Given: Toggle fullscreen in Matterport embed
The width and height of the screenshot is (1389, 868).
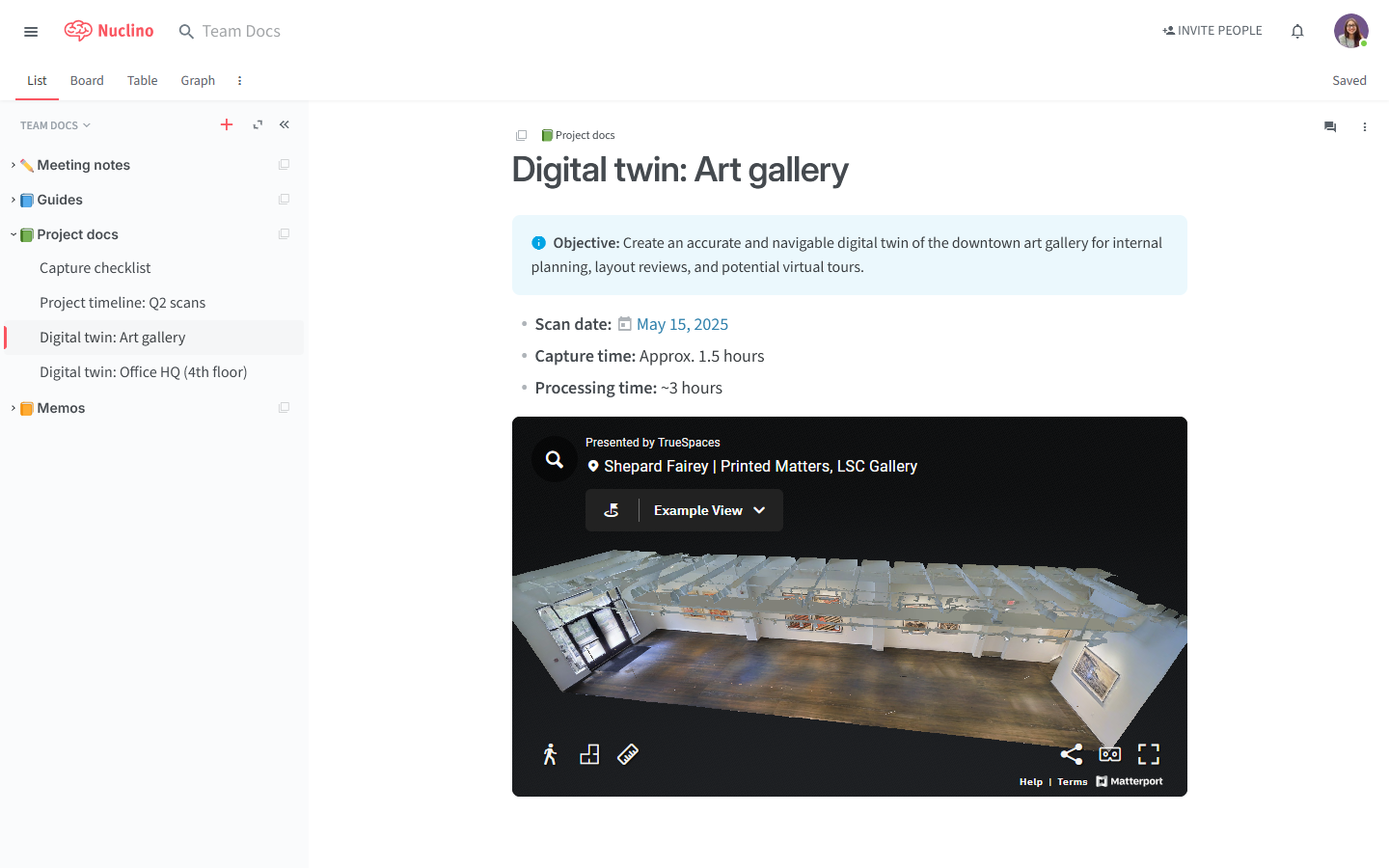Looking at the screenshot, I should [x=1149, y=754].
